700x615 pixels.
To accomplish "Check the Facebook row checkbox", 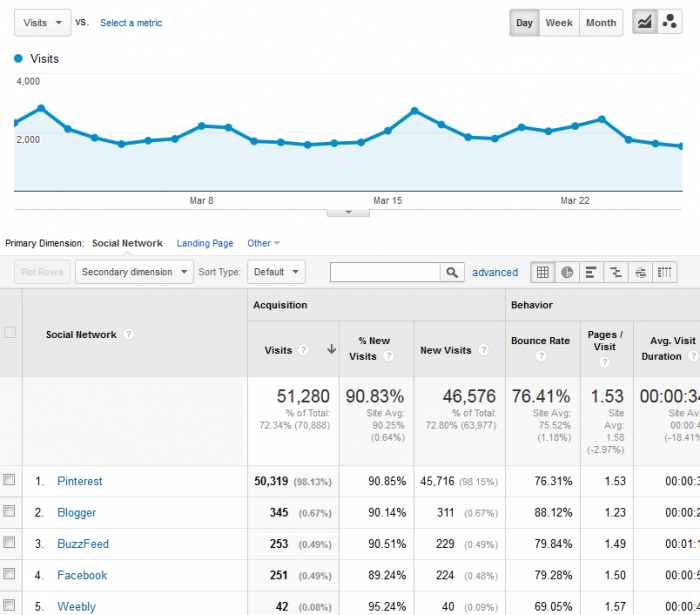I will (x=9, y=573).
